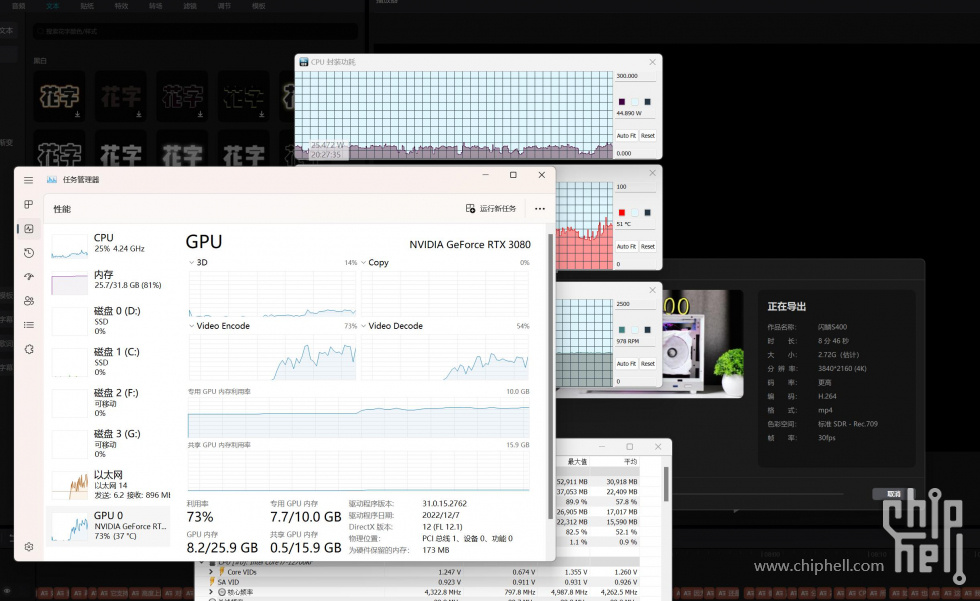The width and height of the screenshot is (980, 601).
Task: Click Auto Fit in the 51 °C temperature graph
Action: 626,246
